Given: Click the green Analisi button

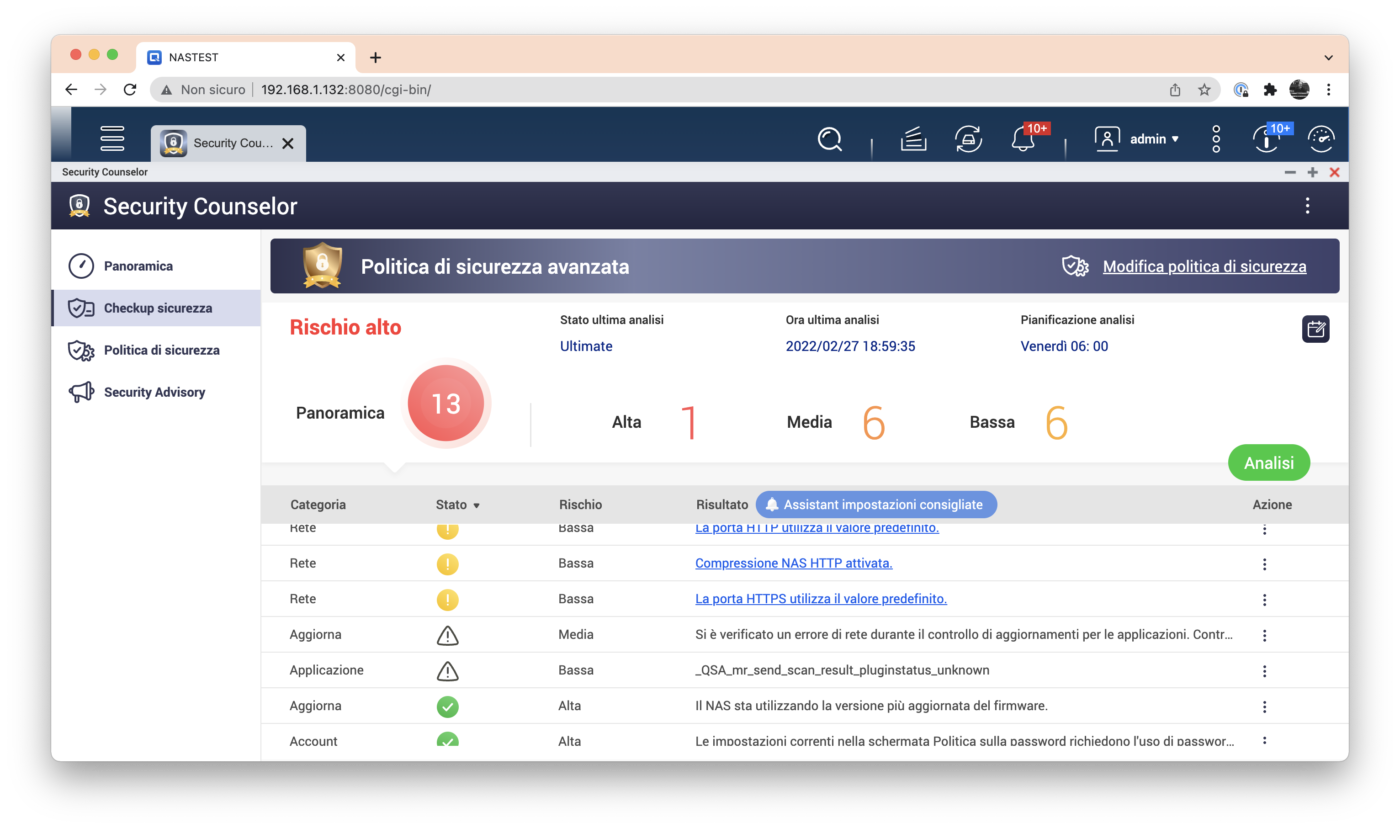Looking at the screenshot, I should (x=1268, y=463).
